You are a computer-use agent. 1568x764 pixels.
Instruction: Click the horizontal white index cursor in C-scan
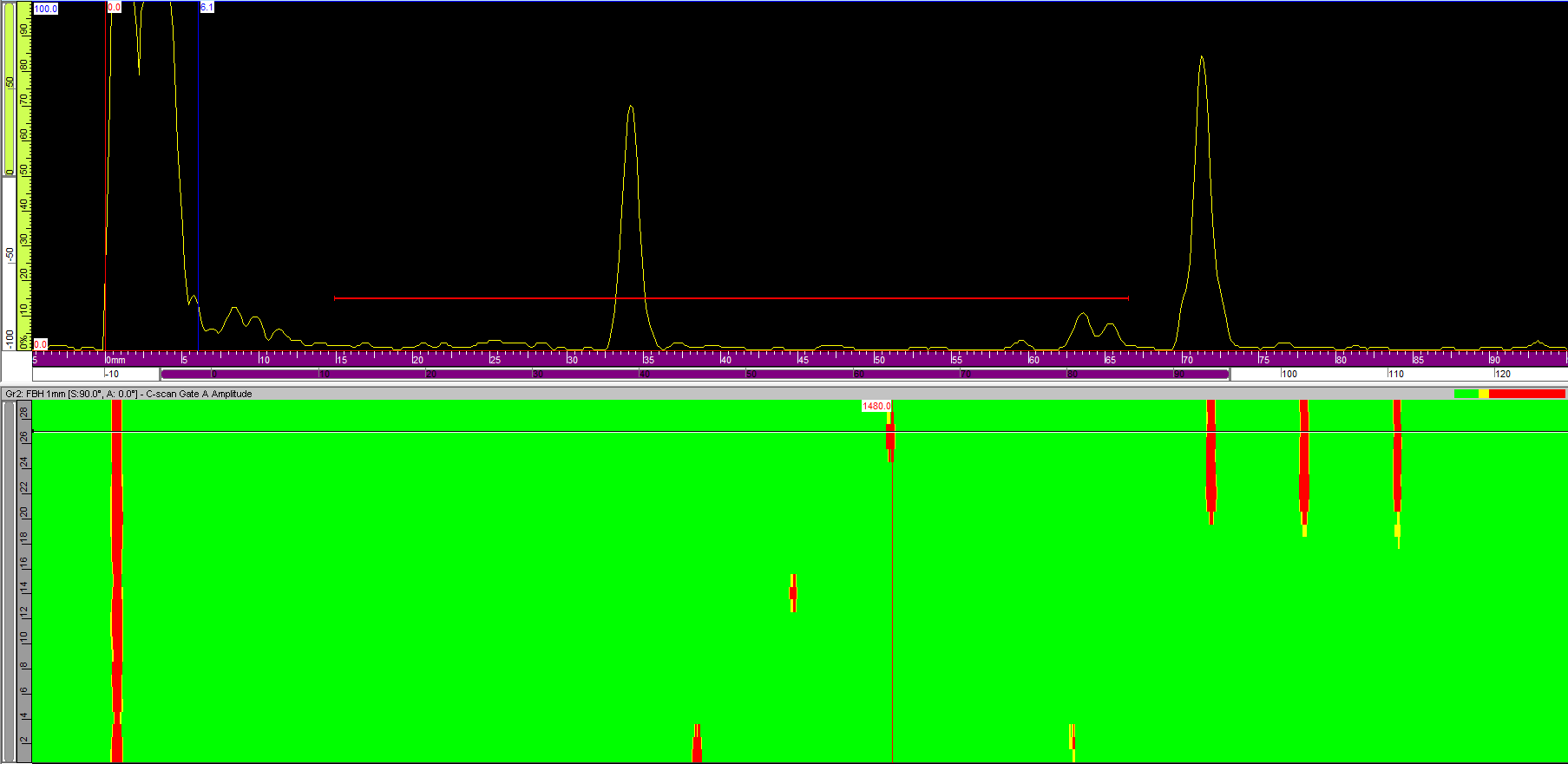(x=521, y=432)
